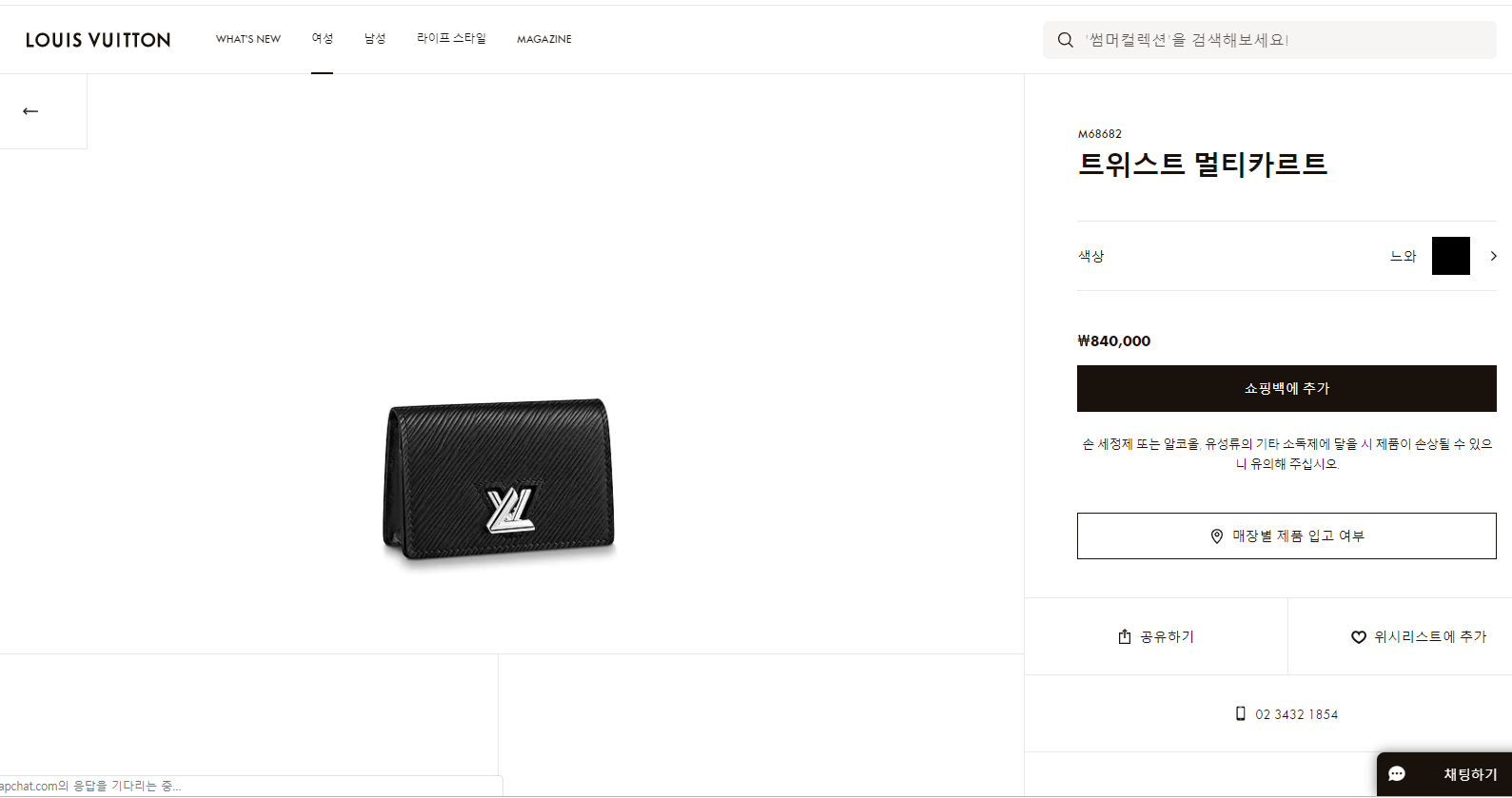Open the MAGAZINE menu
This screenshot has height=798, width=1512.
(x=544, y=39)
